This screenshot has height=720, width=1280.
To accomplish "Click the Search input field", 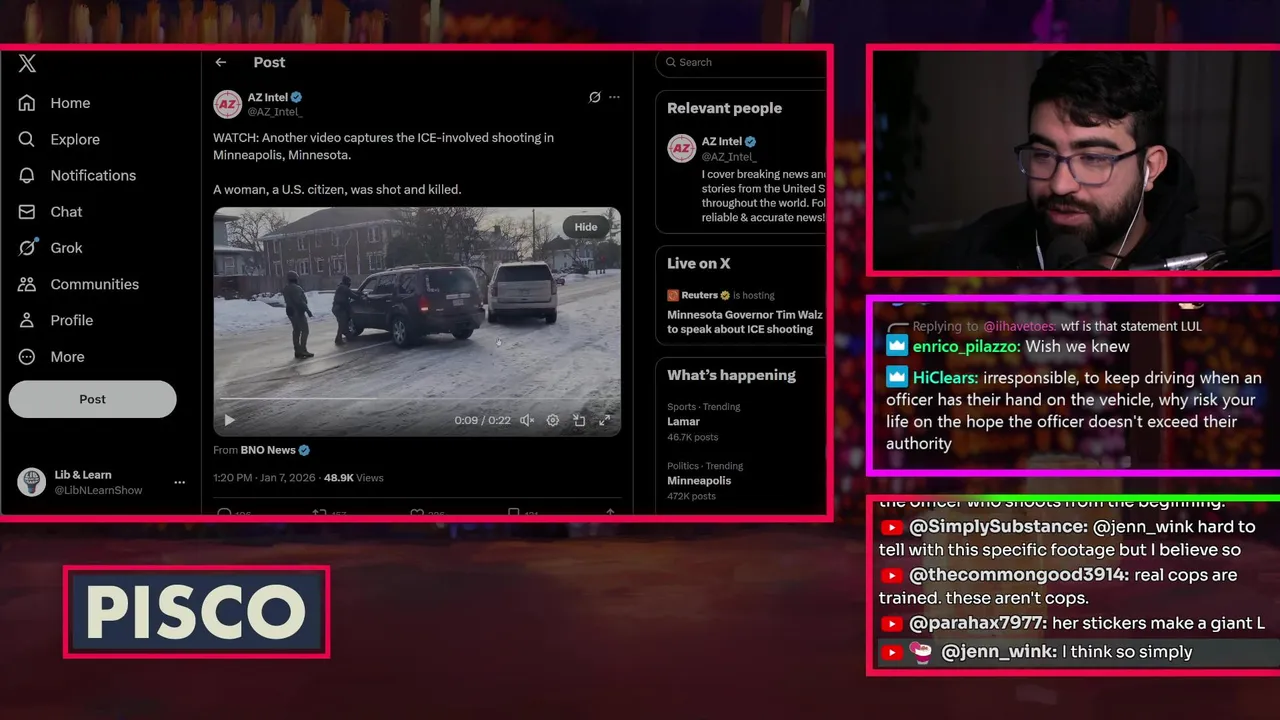I will pyautogui.click(x=743, y=62).
